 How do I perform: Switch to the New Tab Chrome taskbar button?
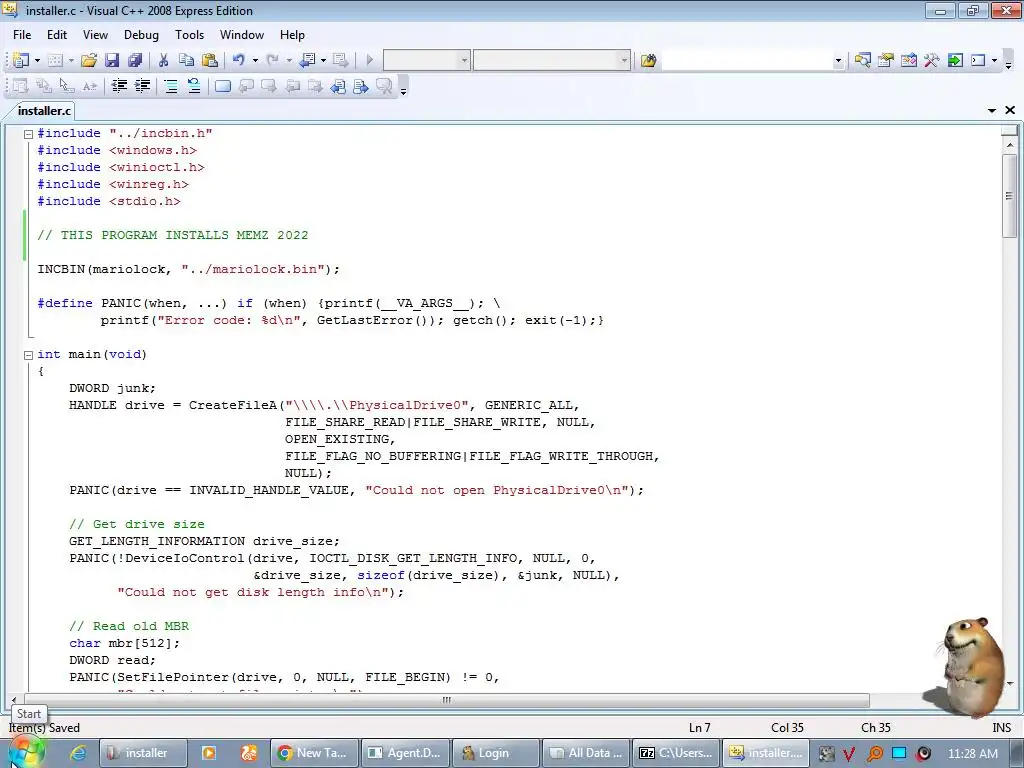coord(315,753)
